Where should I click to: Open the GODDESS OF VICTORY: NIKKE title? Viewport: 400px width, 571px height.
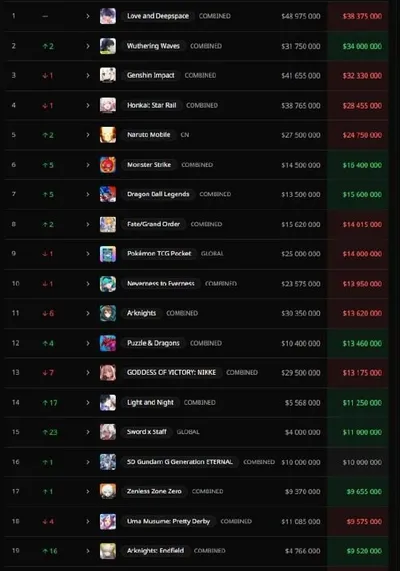click(x=171, y=373)
